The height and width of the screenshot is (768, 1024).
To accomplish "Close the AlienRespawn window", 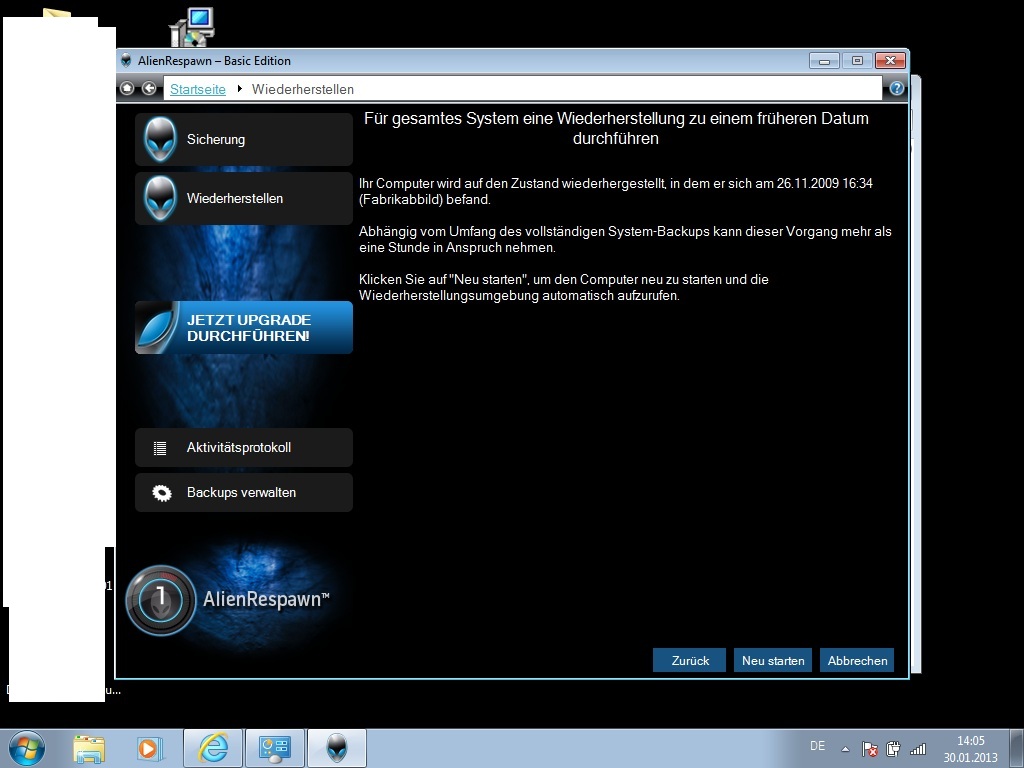I will click(x=890, y=61).
